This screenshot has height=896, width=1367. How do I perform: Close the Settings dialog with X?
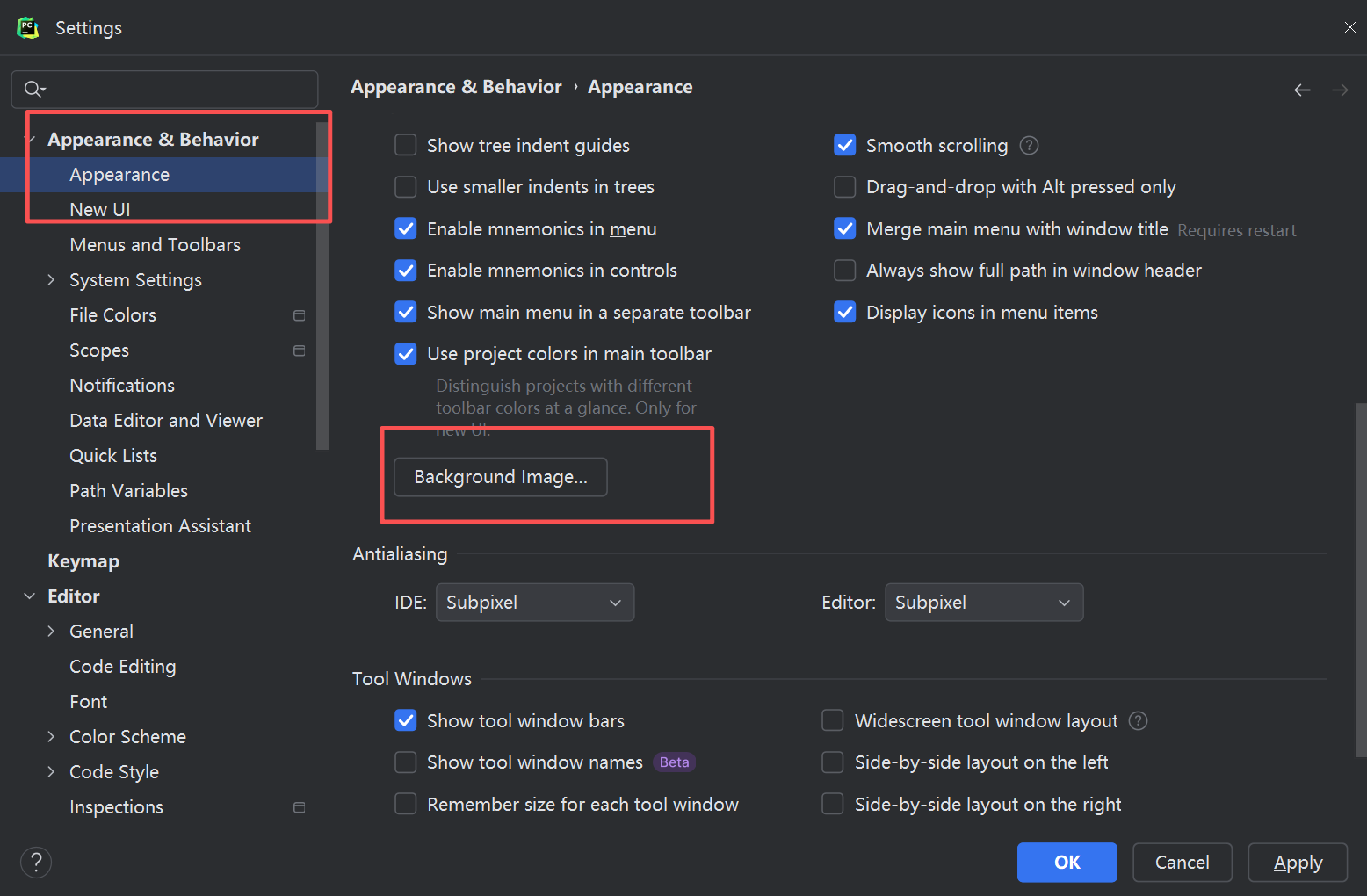click(1349, 28)
